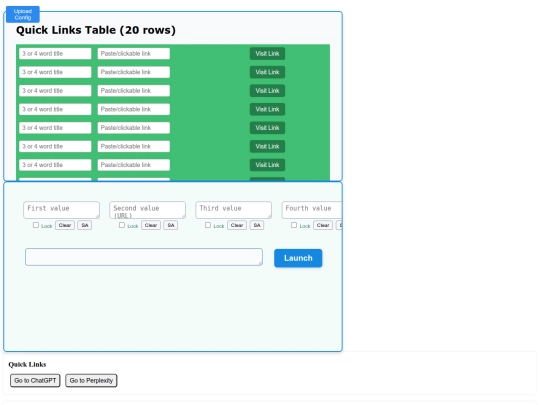The width and height of the screenshot is (540, 405).
Task: Focus the title input in the sixth table row
Action: click(x=55, y=147)
